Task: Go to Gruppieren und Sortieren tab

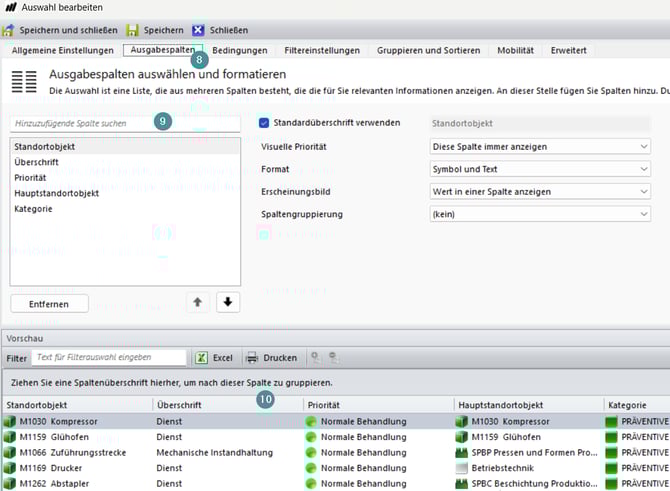Action: tap(428, 50)
